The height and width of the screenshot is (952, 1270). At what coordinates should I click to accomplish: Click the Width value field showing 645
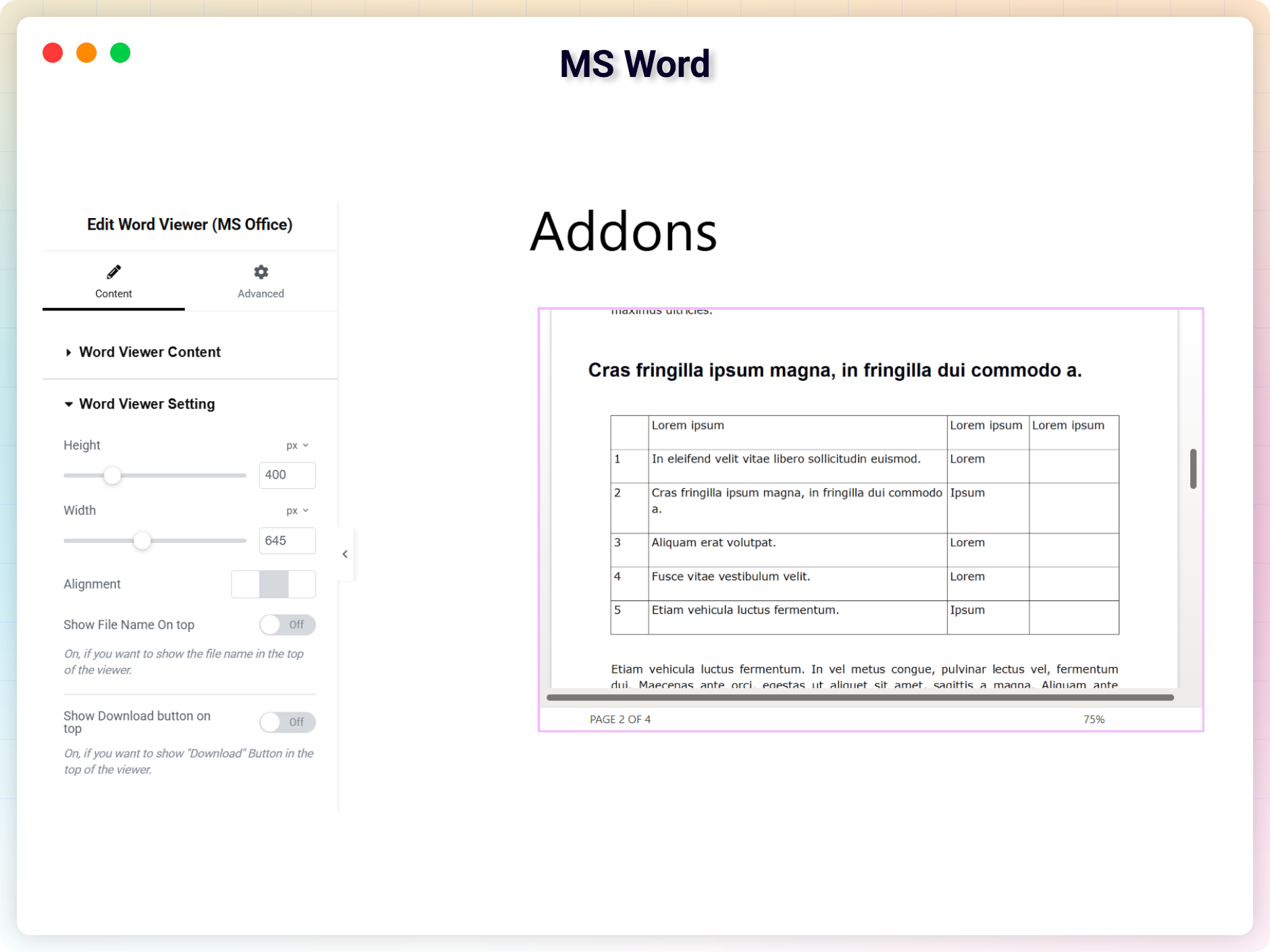287,541
